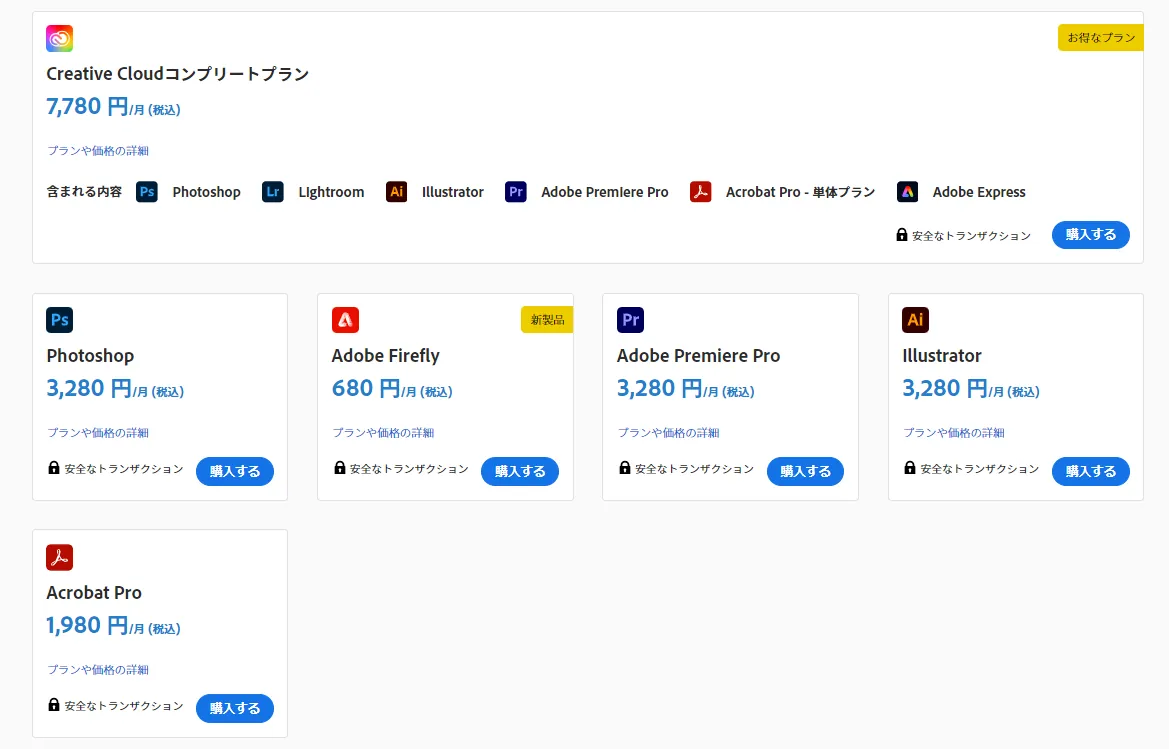Click the 680 円 Firefly price

tap(366, 388)
